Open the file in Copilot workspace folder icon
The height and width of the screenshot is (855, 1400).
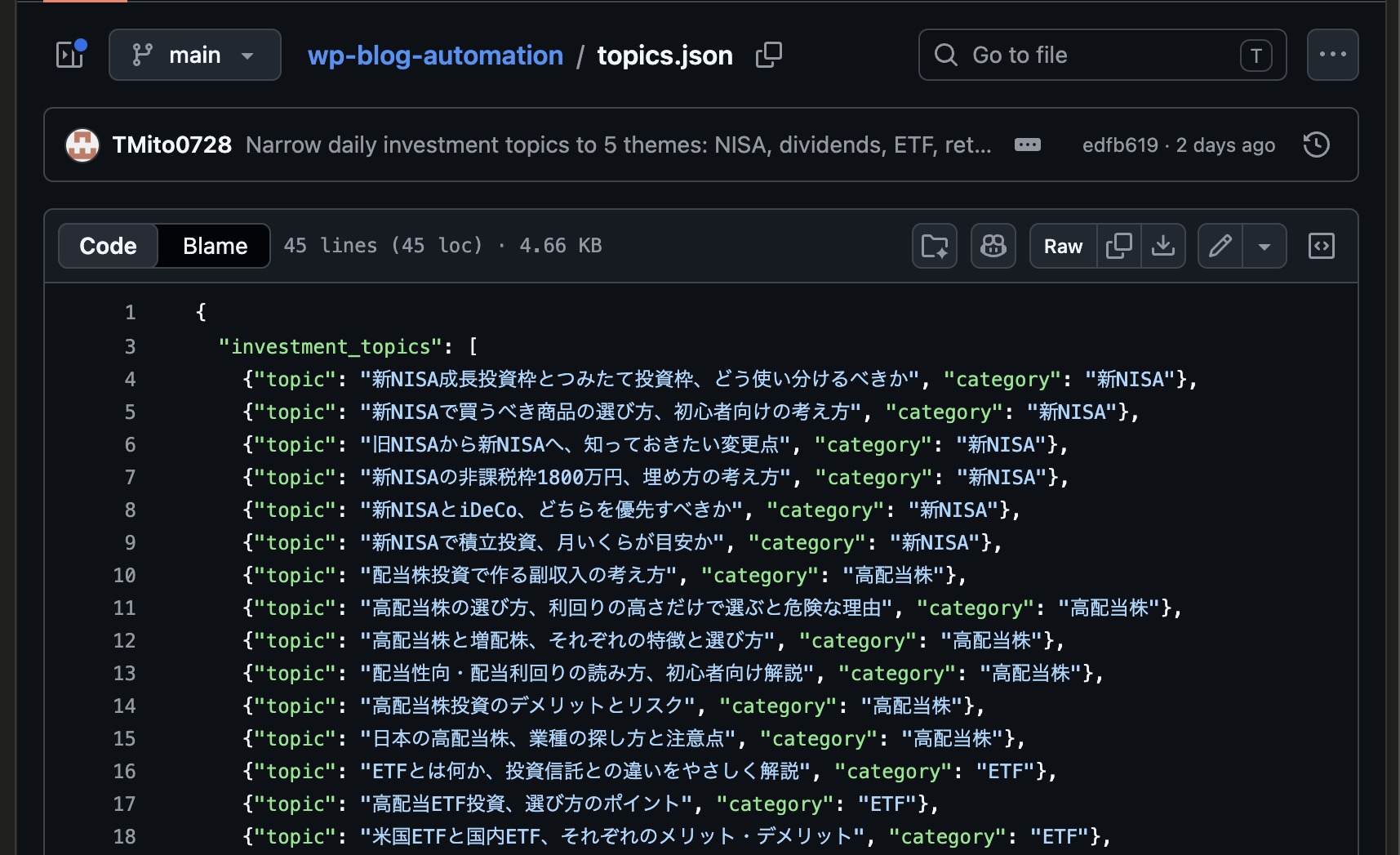[934, 246]
